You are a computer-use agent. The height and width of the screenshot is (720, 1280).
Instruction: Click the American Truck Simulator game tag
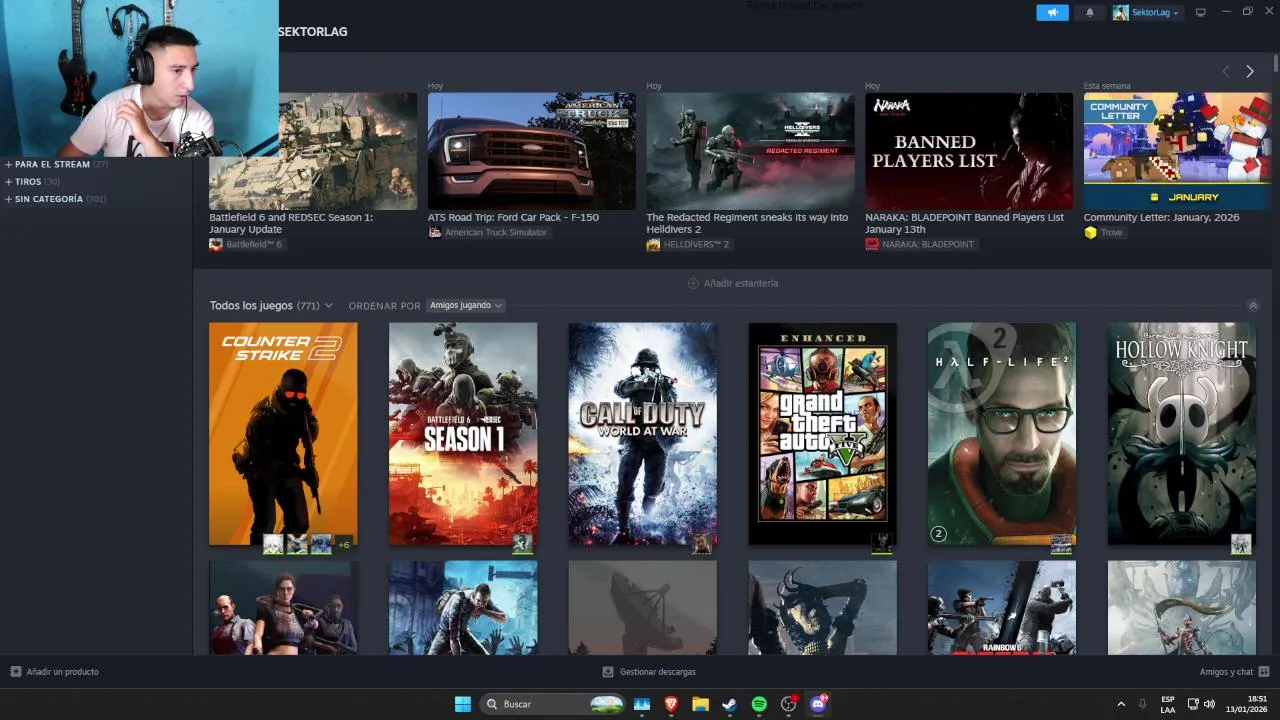click(488, 232)
